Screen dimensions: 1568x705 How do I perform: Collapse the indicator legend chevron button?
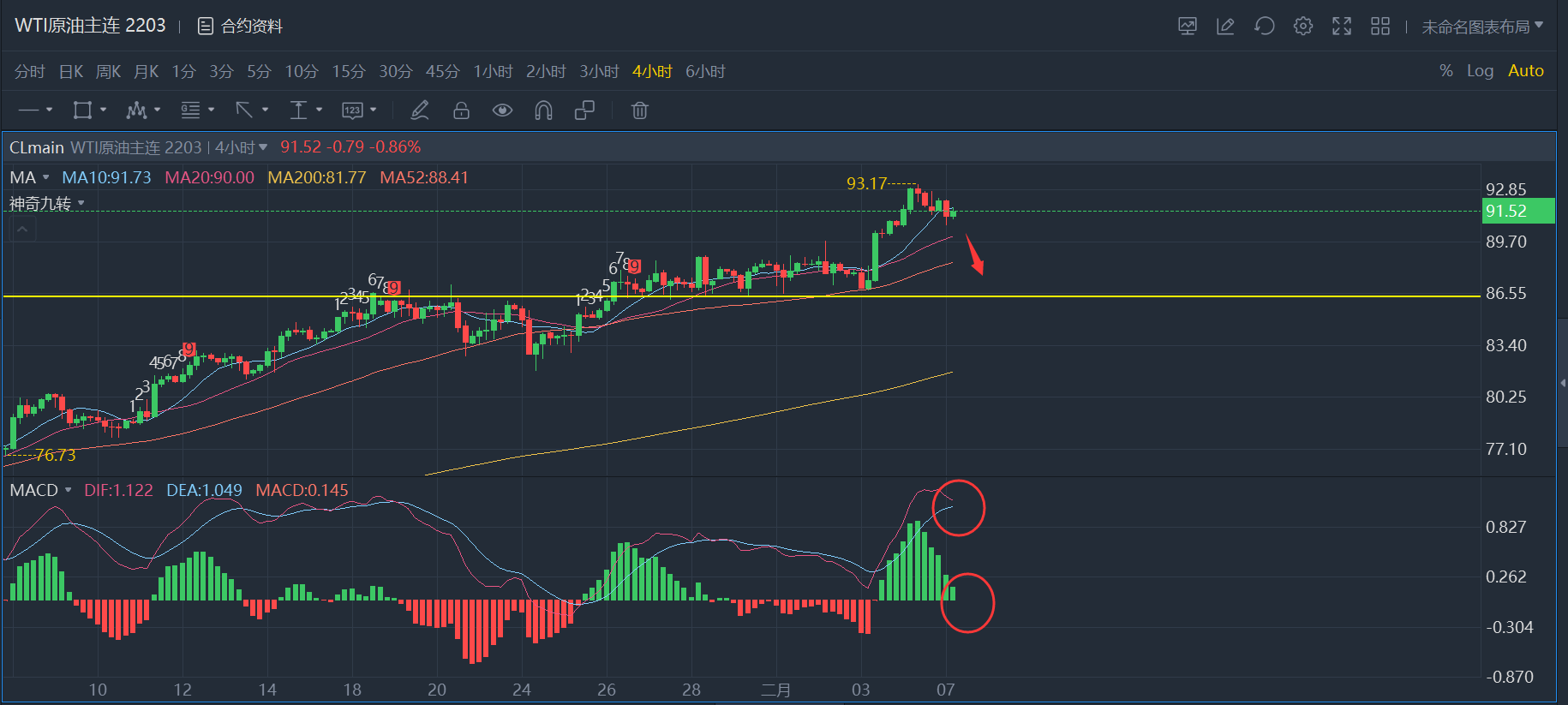[x=22, y=230]
